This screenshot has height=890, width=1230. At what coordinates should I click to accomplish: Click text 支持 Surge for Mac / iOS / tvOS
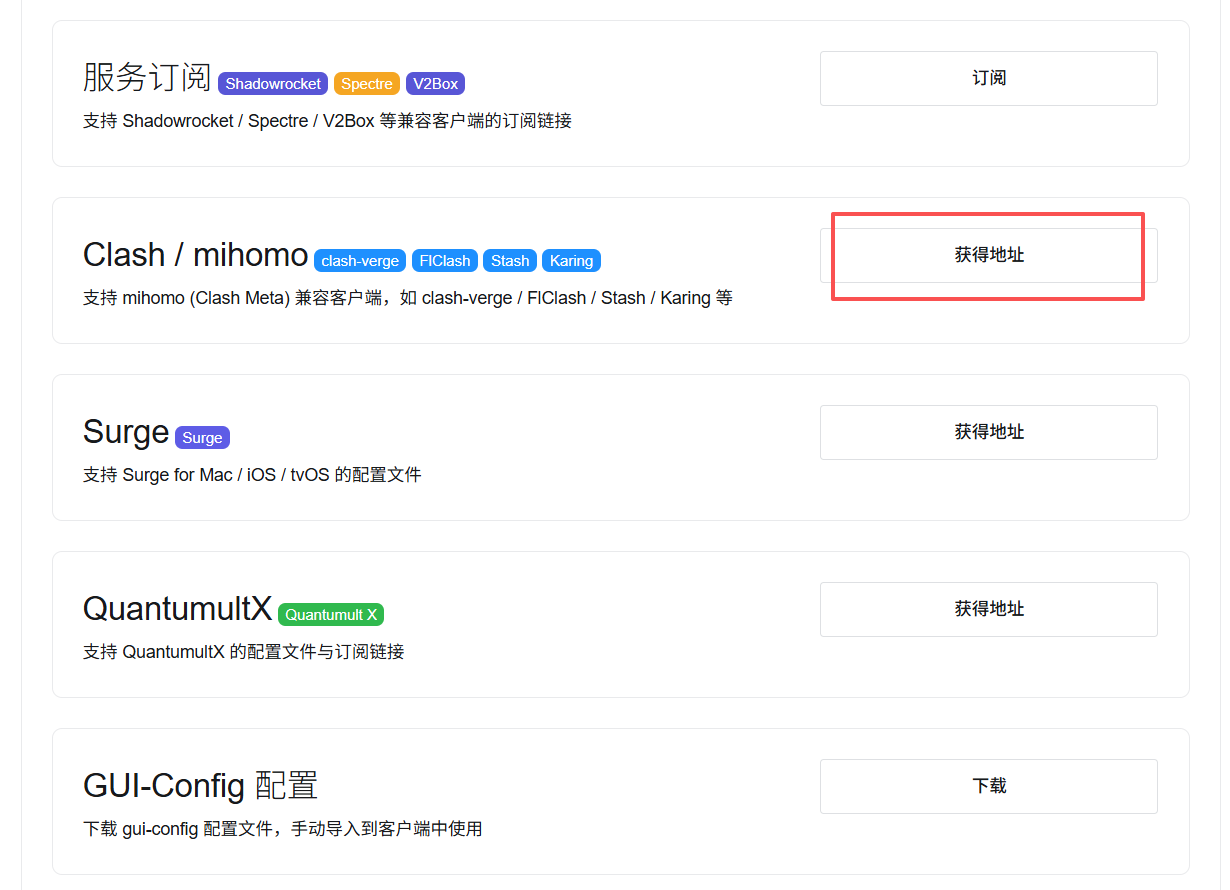(252, 475)
